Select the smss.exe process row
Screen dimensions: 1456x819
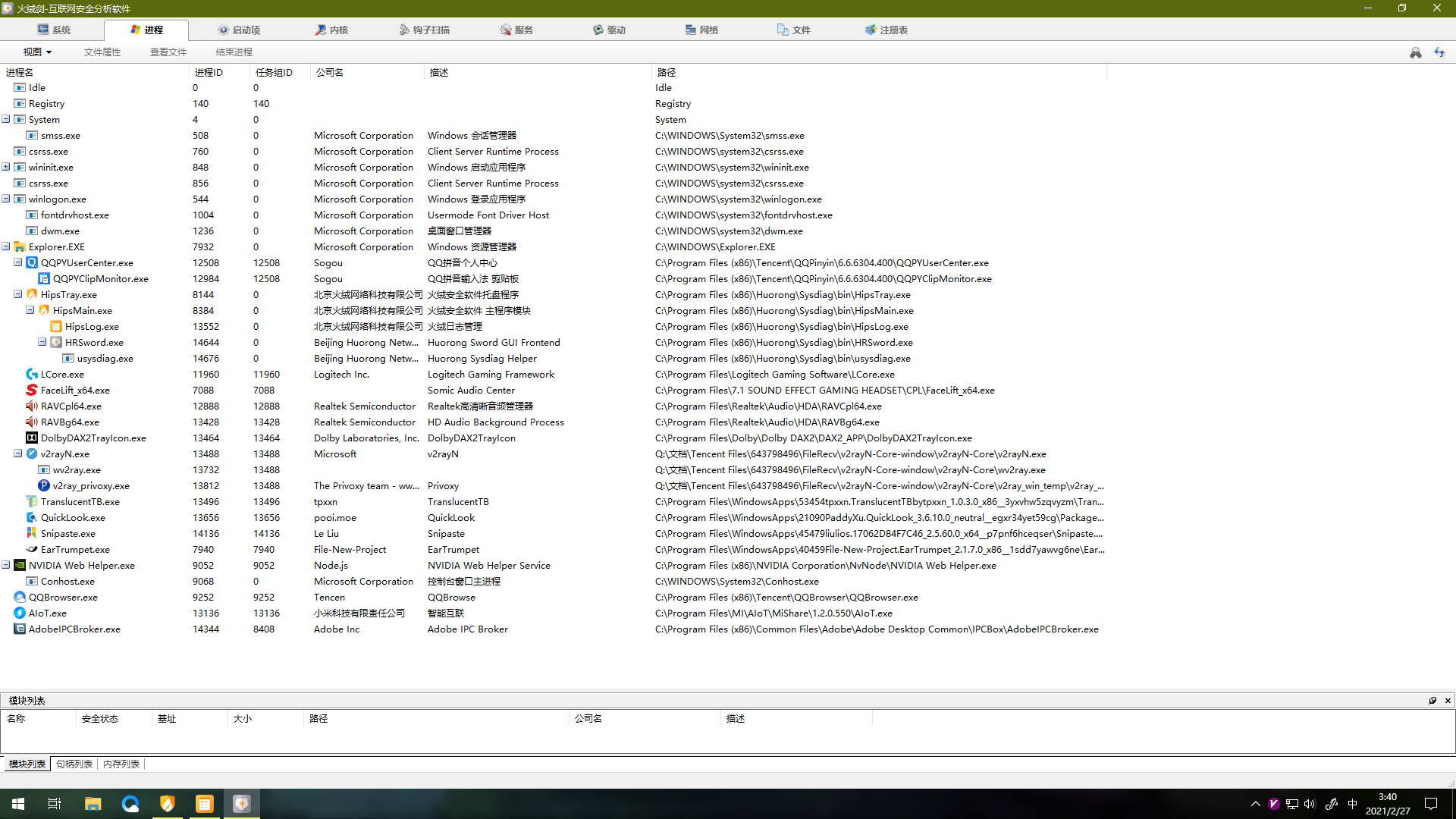(554, 136)
